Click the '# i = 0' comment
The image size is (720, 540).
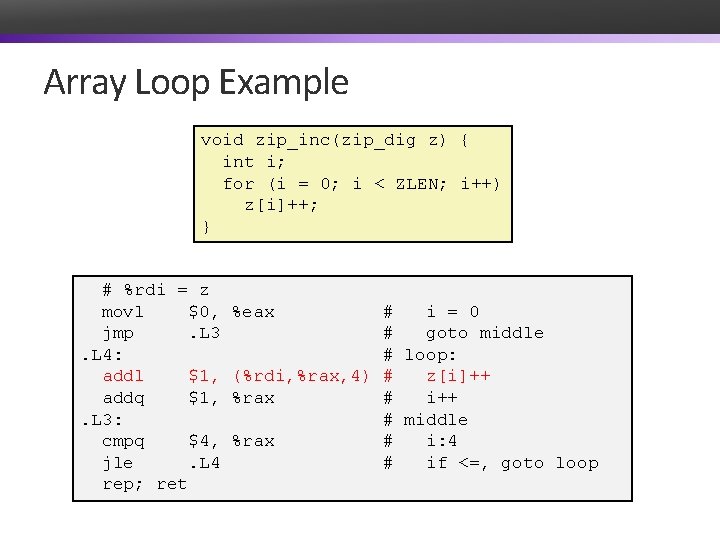[x=432, y=312]
